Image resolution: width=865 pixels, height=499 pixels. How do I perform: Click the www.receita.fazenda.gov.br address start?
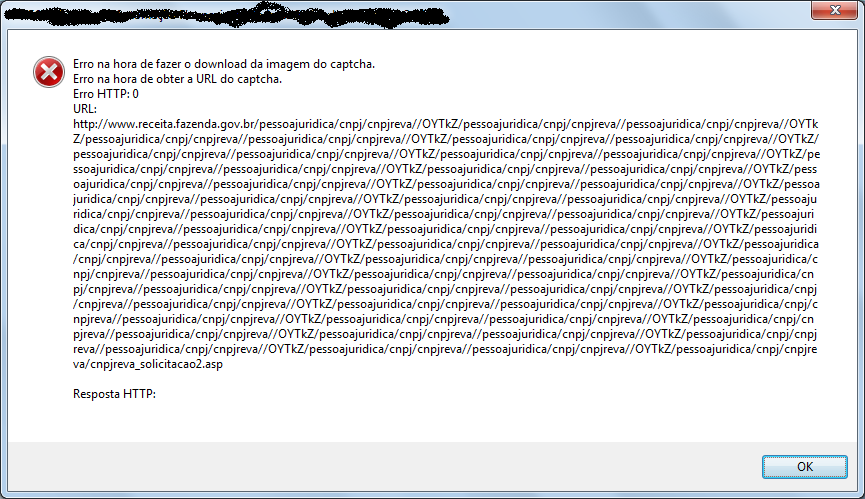pos(164,124)
